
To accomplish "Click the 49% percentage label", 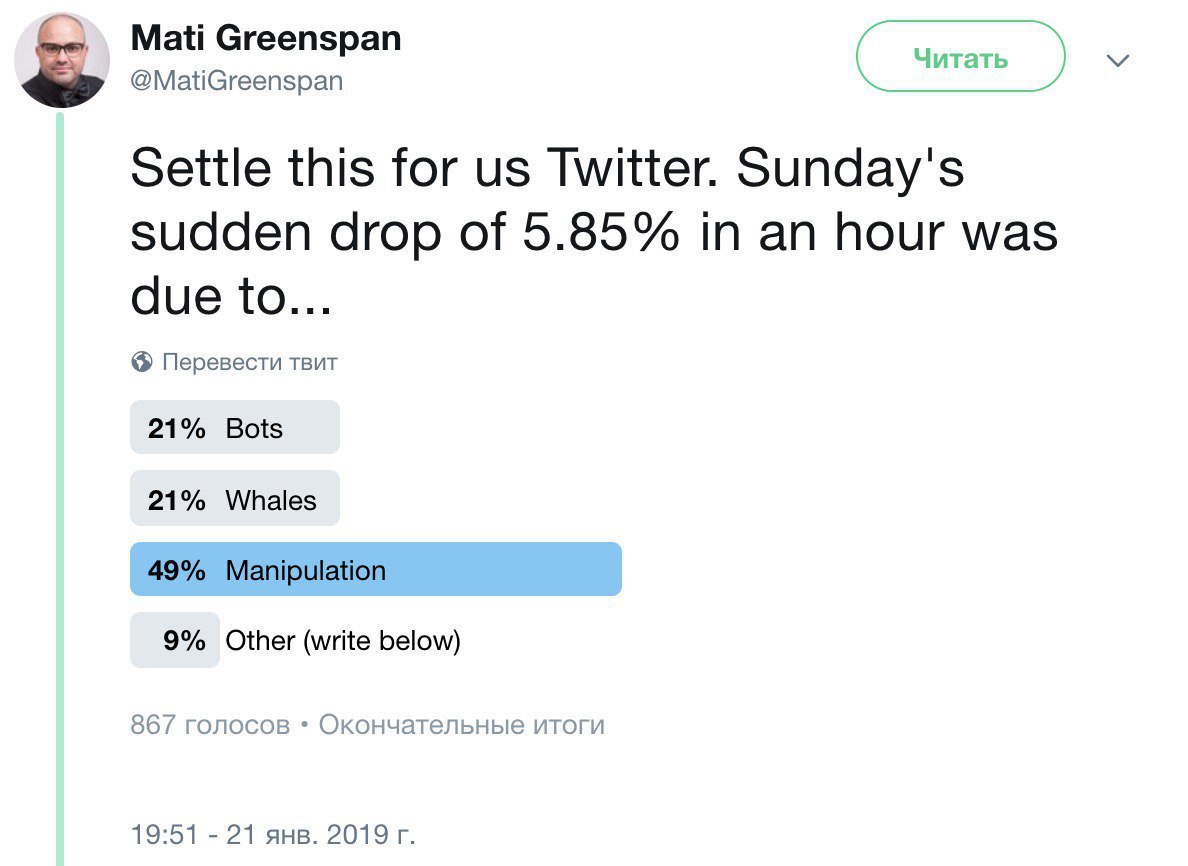I will (x=177, y=570).
